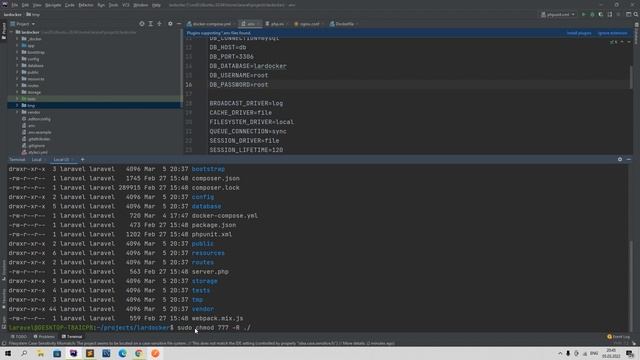Select .gitignore file in Project tree

tap(36, 145)
